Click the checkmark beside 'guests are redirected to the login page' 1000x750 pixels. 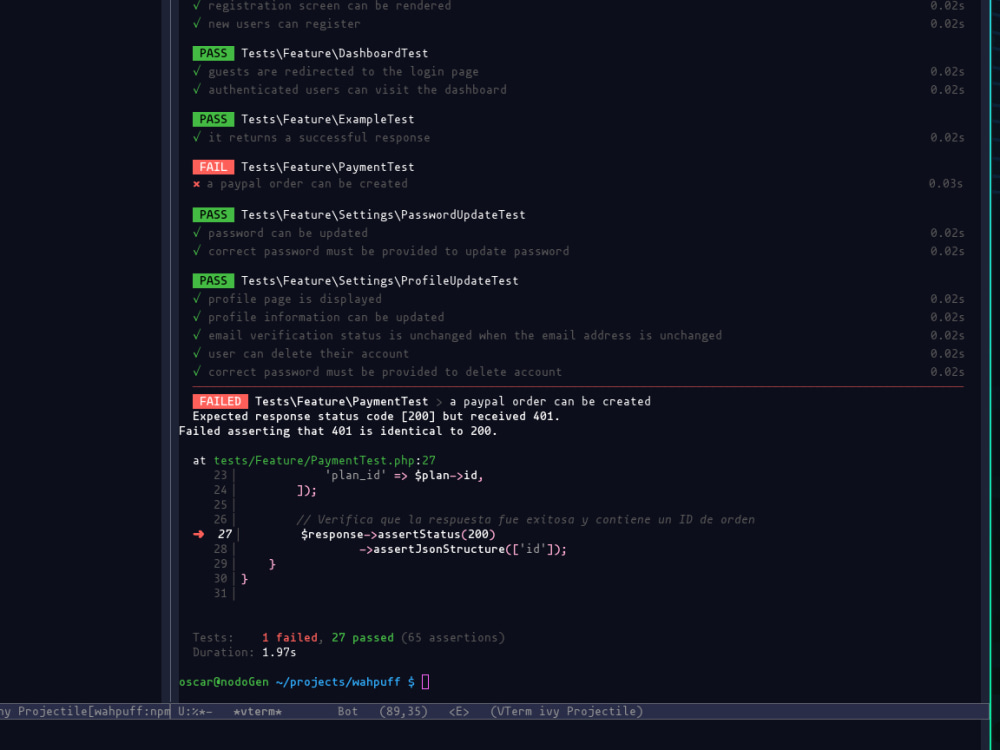click(x=197, y=71)
